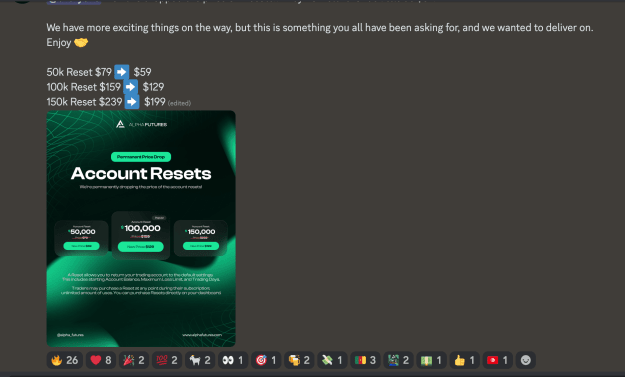Image resolution: width=625 pixels, height=377 pixels.
Task: Click the eyes emoji reaction
Action: pyautogui.click(x=233, y=360)
